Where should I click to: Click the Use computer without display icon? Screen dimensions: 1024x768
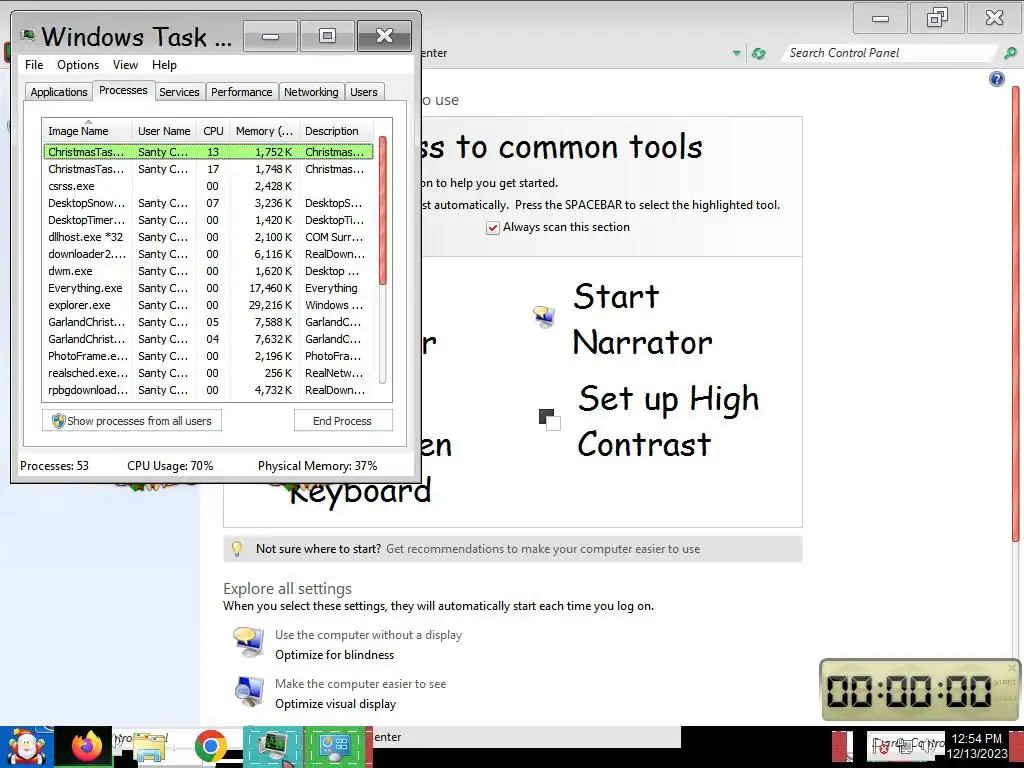pos(249,642)
